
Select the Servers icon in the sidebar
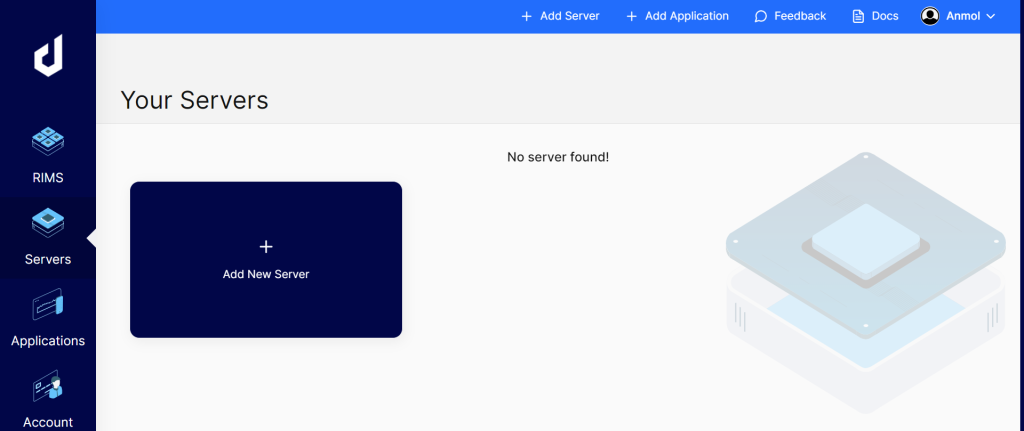48,222
